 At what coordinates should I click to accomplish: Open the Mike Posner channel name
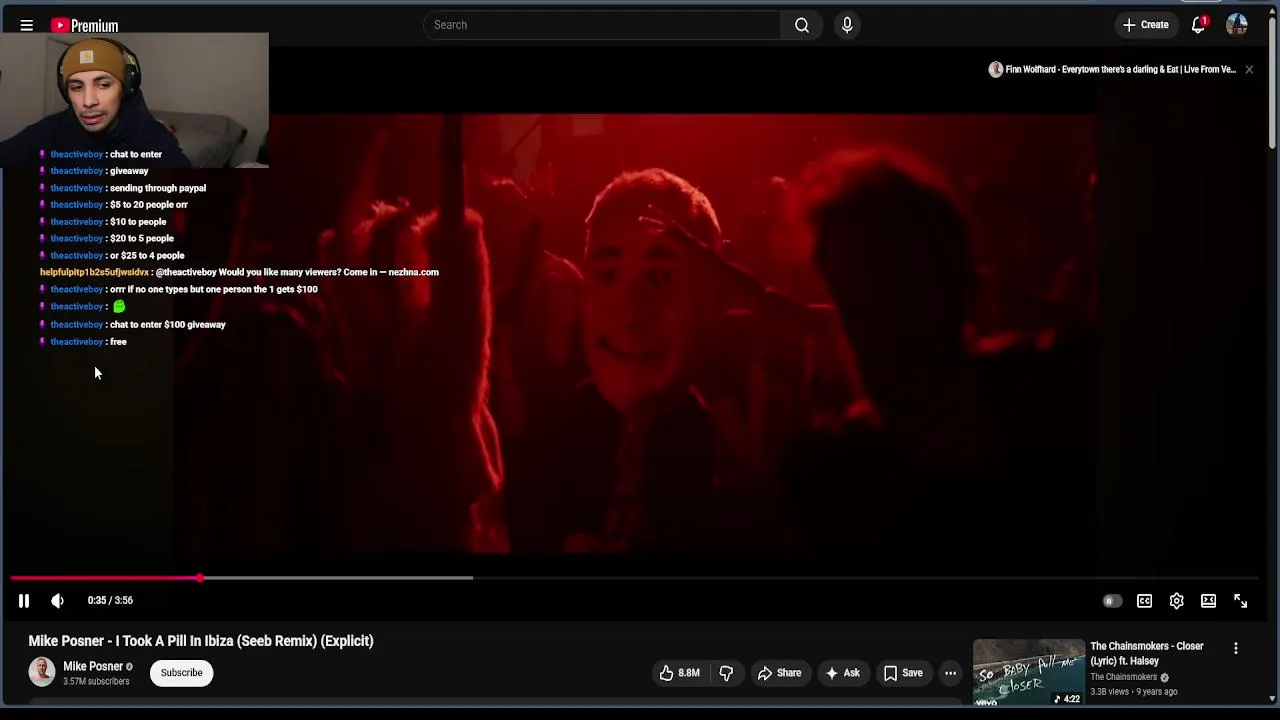click(93, 666)
